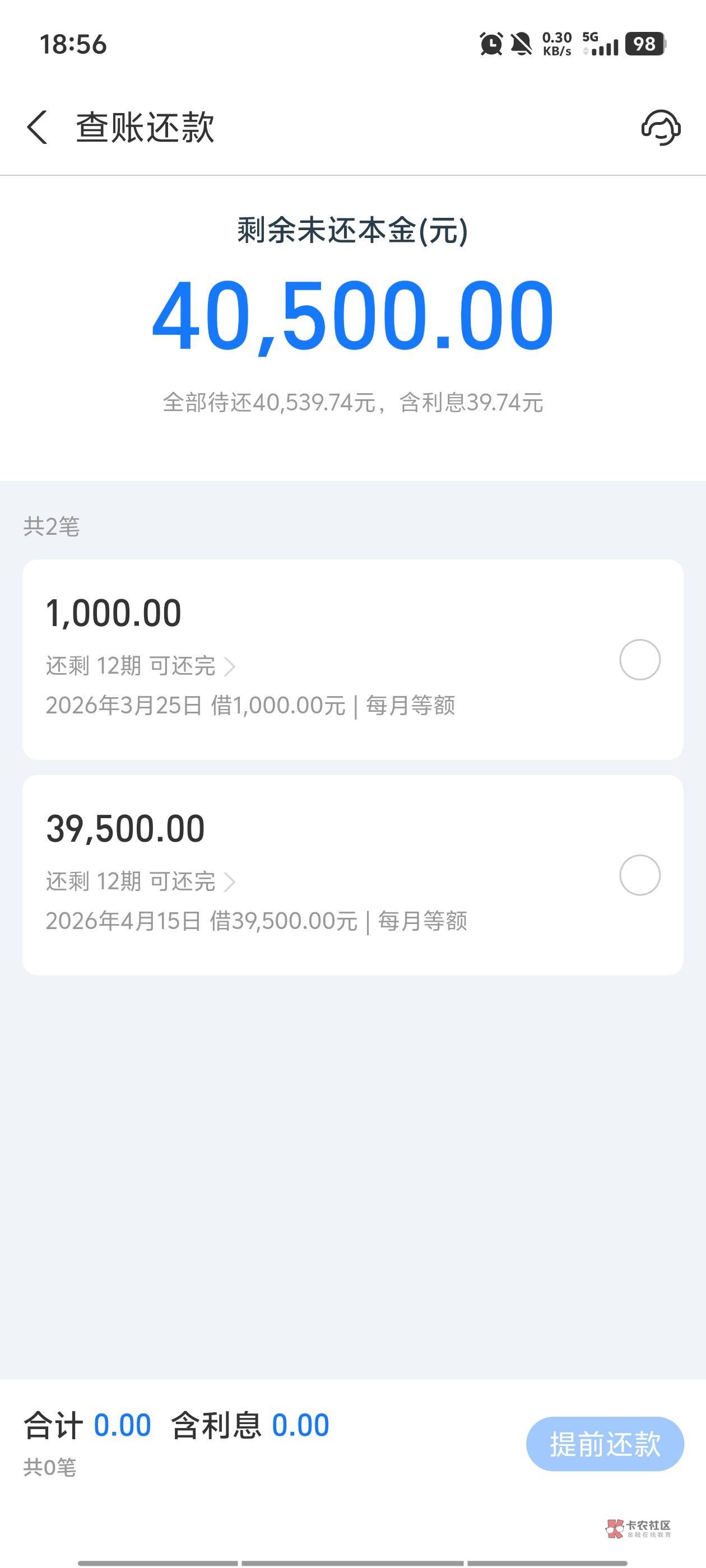The height and width of the screenshot is (1568, 706).
Task: Select the 39,500.00 loan radio button
Action: 640,875
